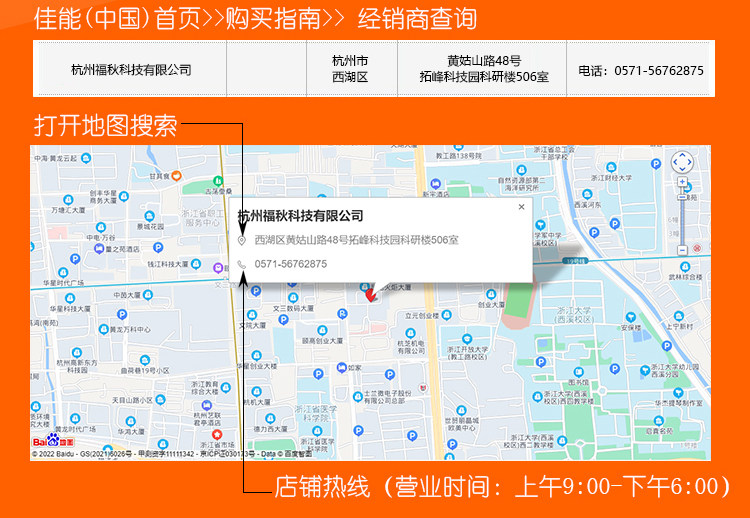Image resolution: width=750 pixels, height=518 pixels.
Task: Click the 浙江教育综合大楼 building icon
Action: (226, 387)
